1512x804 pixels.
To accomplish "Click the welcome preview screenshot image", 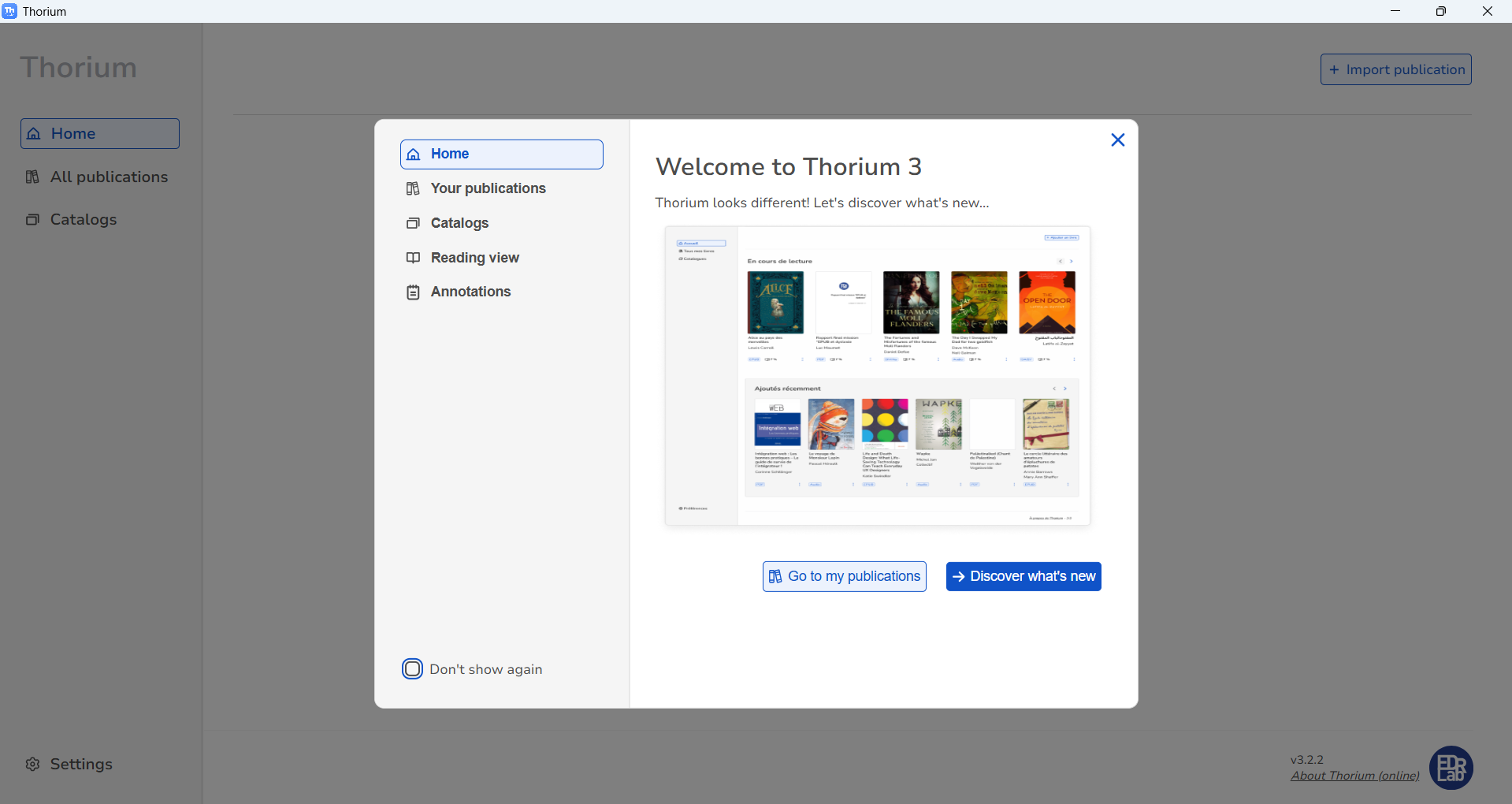I will coord(877,376).
